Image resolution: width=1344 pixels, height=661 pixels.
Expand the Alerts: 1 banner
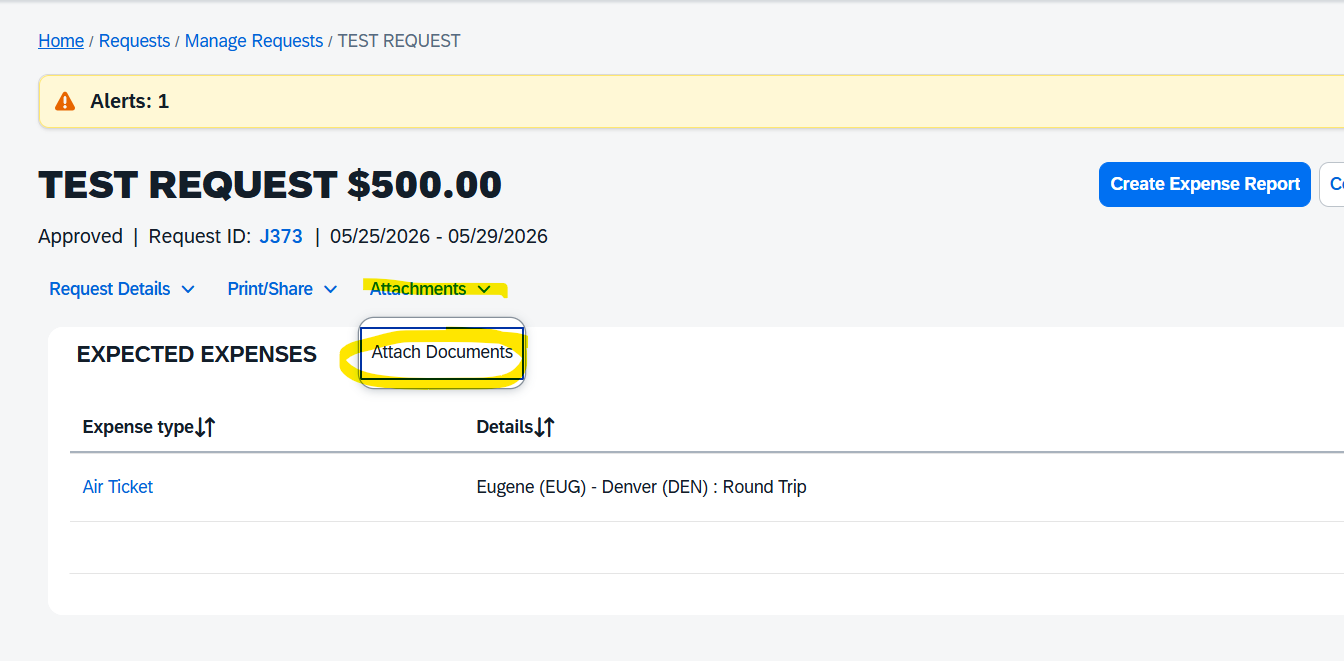click(x=129, y=101)
